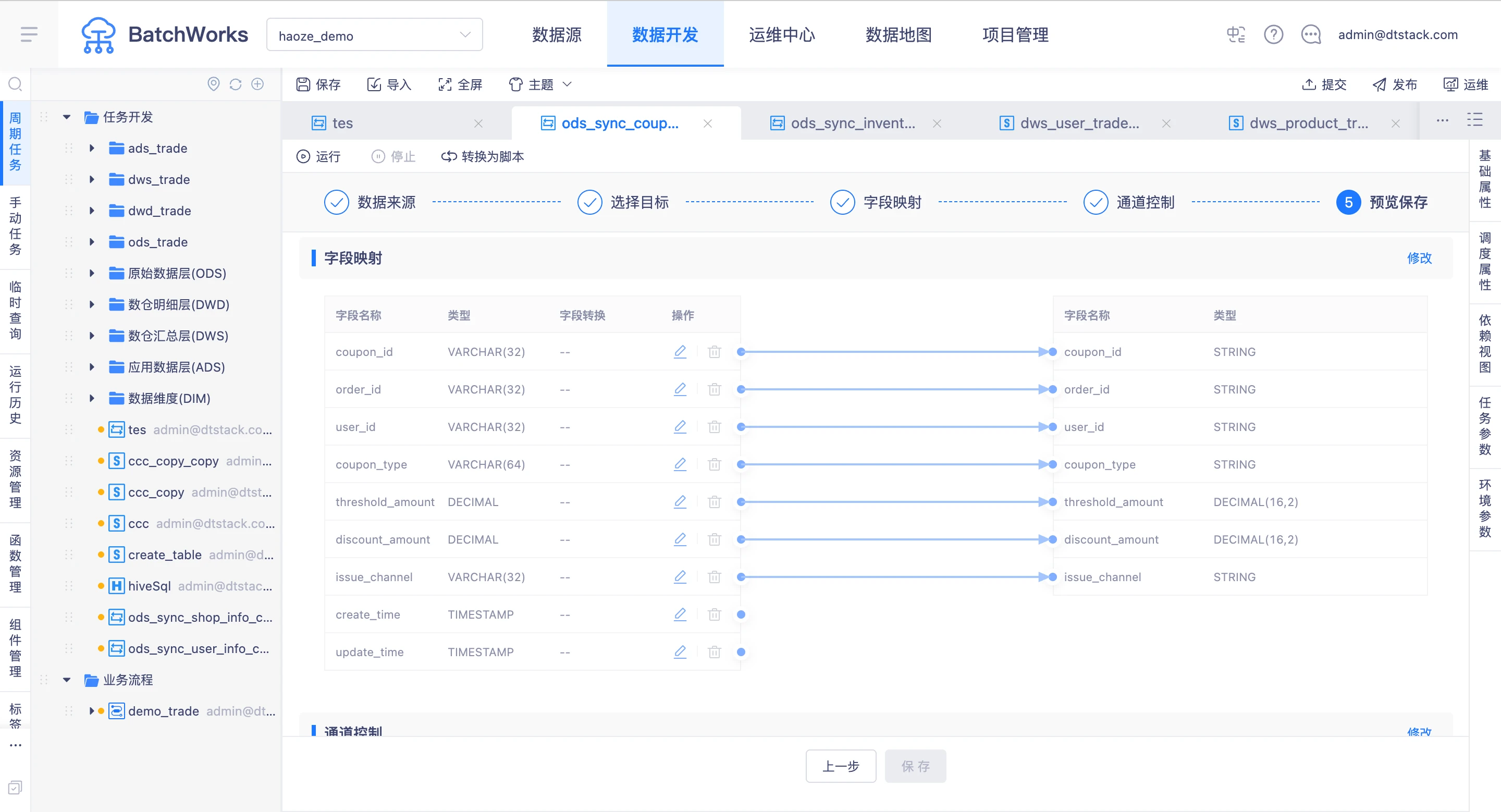Image resolution: width=1501 pixels, height=812 pixels.
Task: Open tab overflow ellipsis menu
Action: (x=1442, y=120)
